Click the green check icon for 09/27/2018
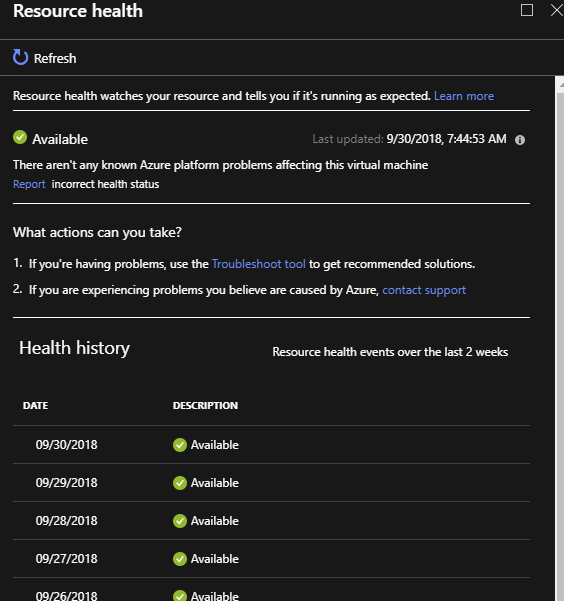The width and height of the screenshot is (564, 601). tap(179, 559)
